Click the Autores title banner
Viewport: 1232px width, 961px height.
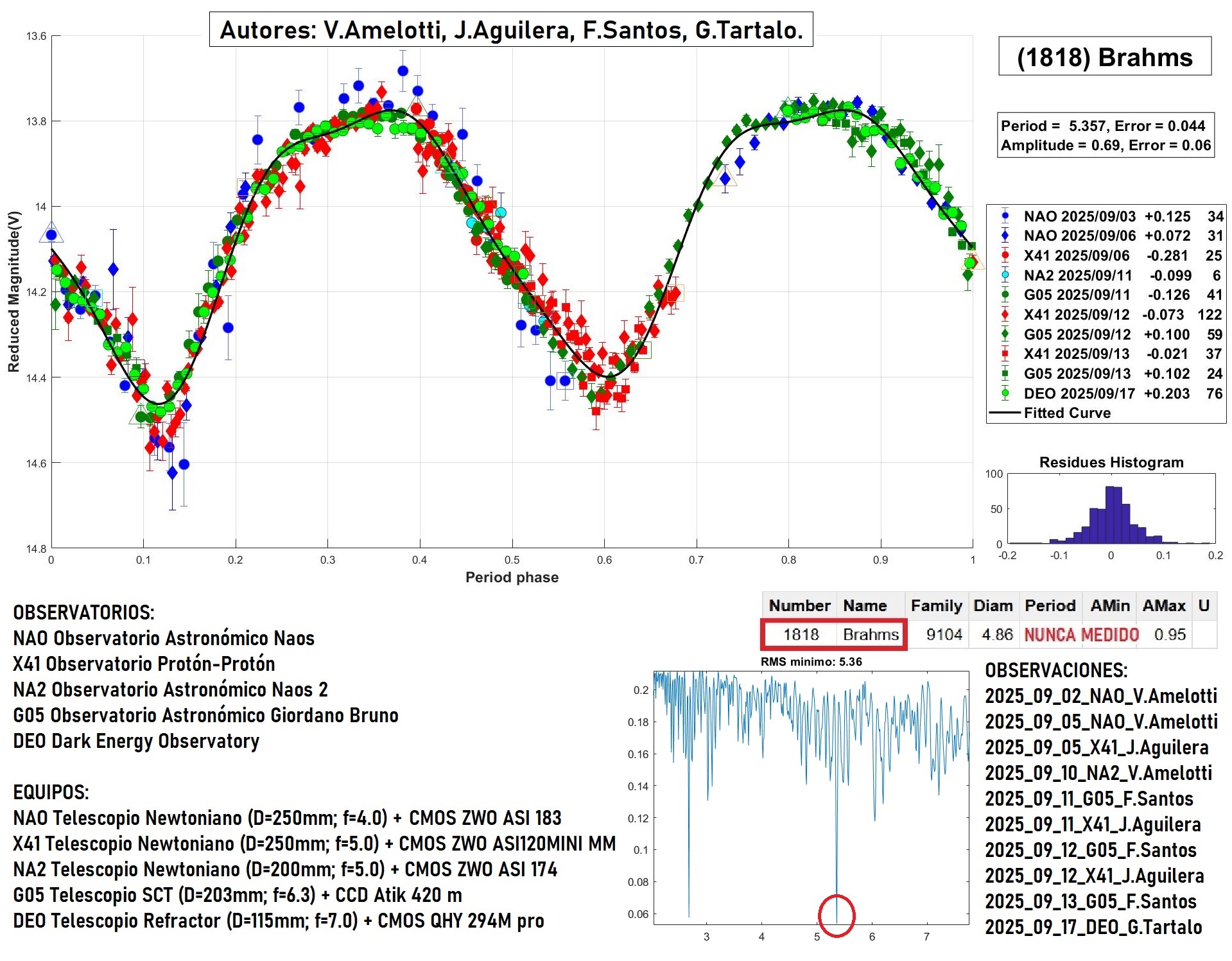[511, 30]
